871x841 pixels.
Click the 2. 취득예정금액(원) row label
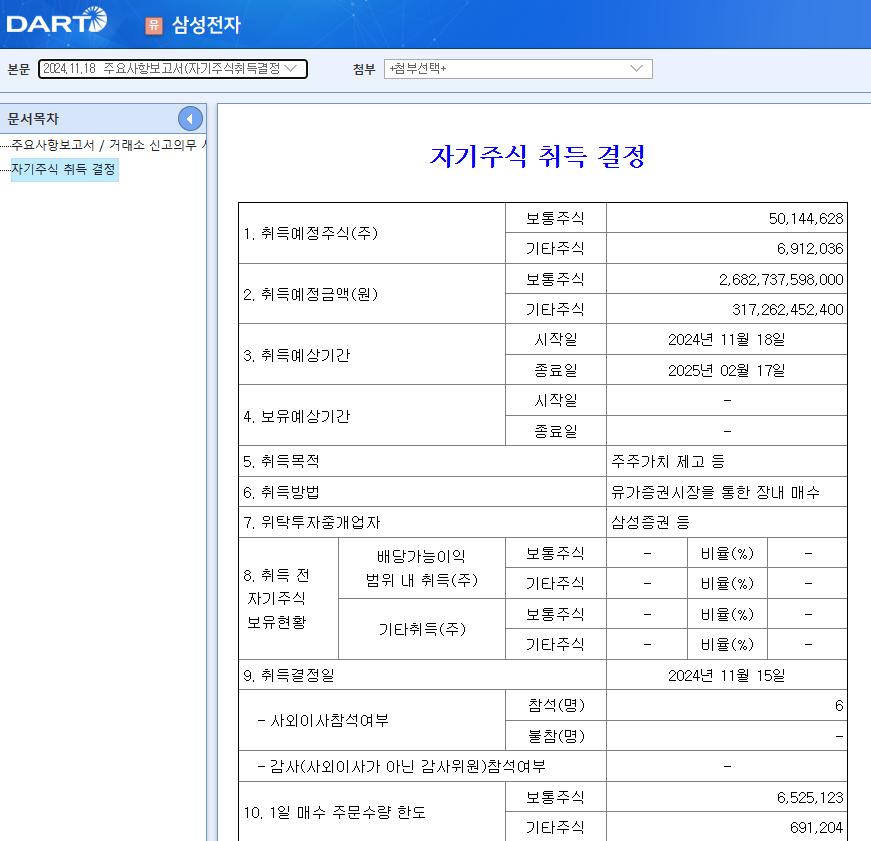311,294
